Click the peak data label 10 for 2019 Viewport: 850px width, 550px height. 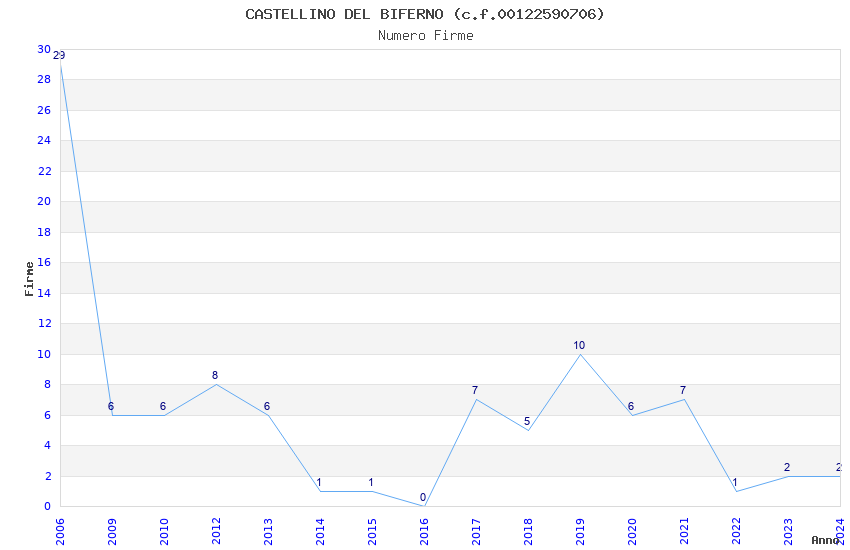579,345
